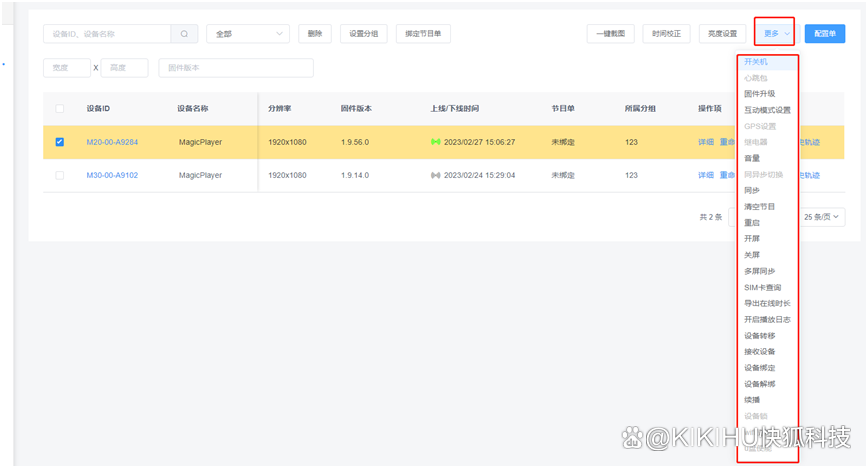Select 开关机 from the more menu

756,61
